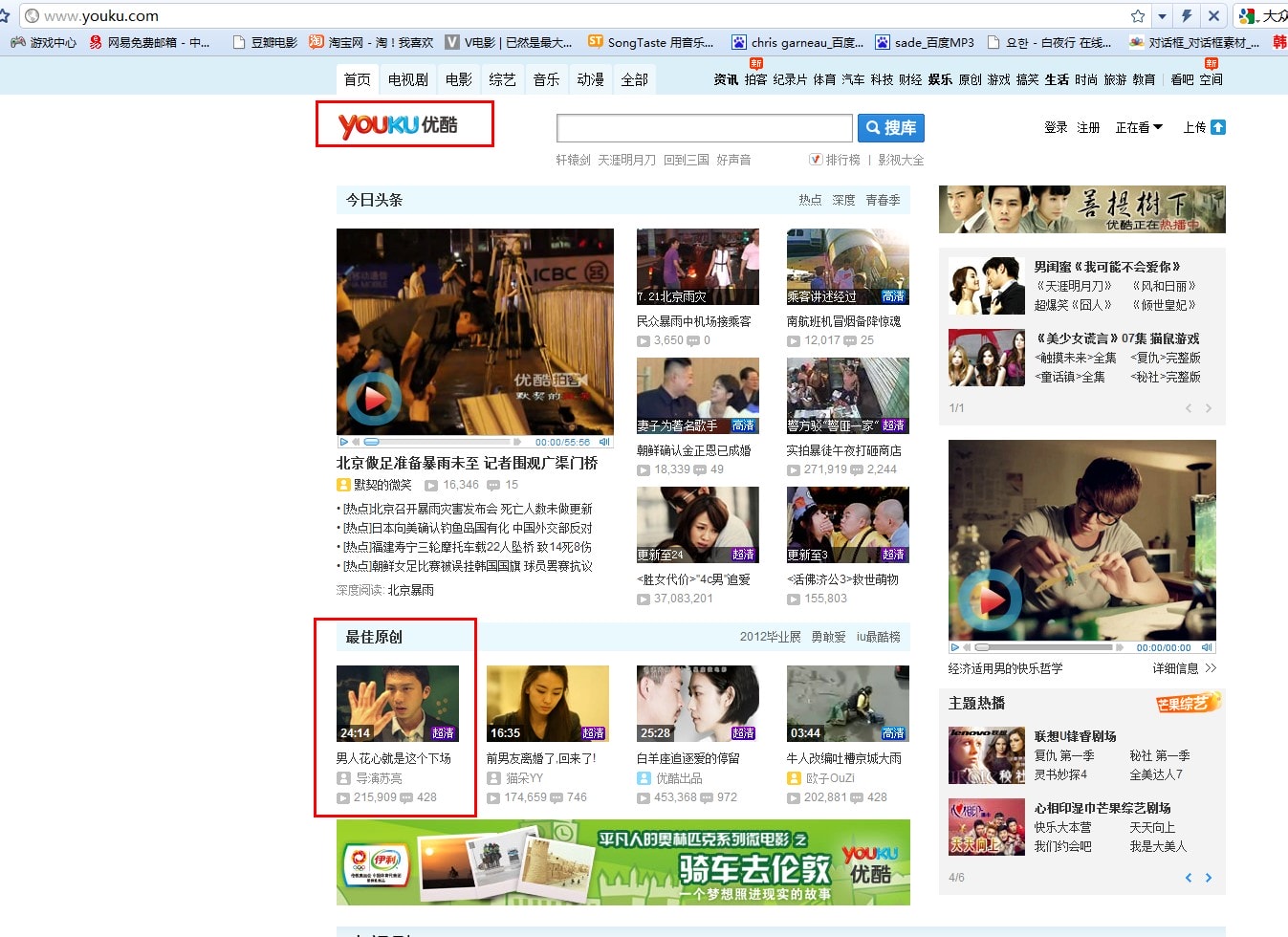Open the address bar dropdown arrow
Image resolution: width=1288 pixels, height=937 pixels.
pyautogui.click(x=1163, y=15)
